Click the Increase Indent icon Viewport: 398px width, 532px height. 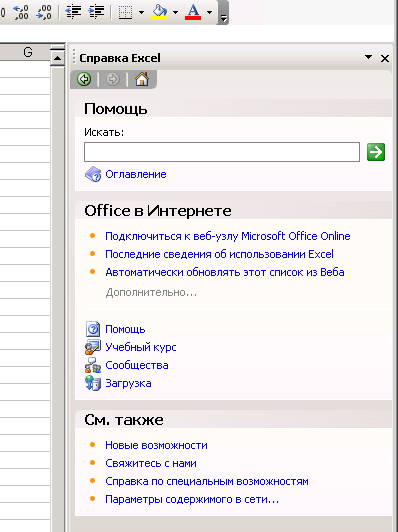[96, 13]
